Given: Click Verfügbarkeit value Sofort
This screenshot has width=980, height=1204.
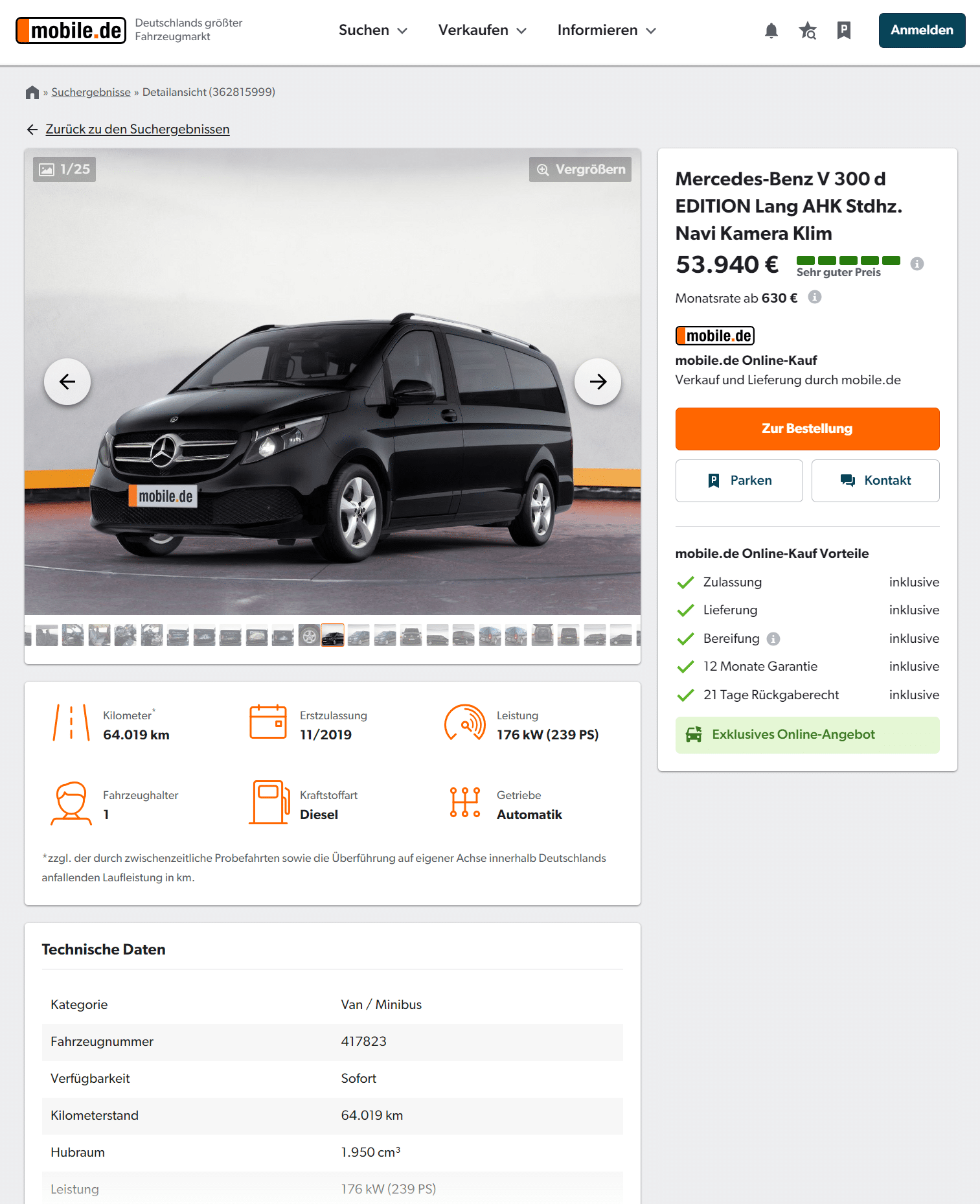Looking at the screenshot, I should 358,1078.
